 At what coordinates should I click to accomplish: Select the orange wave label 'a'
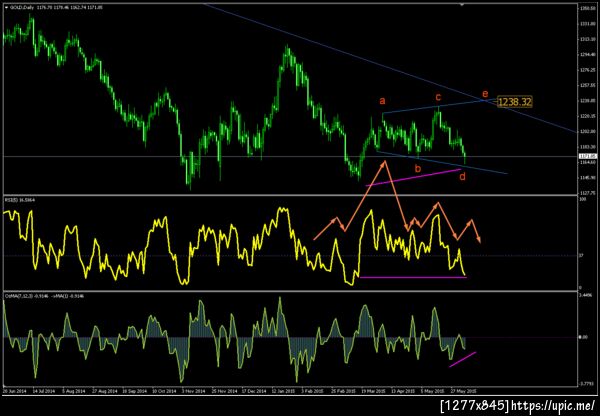(x=382, y=101)
